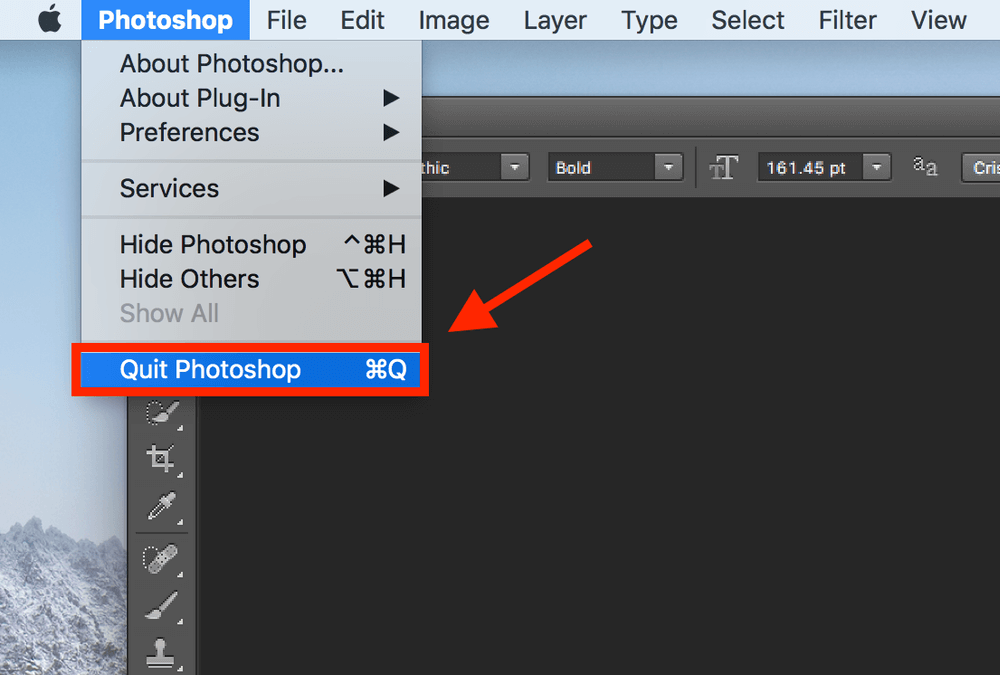Choose About Photoshop... menu entry
Screen dimensions: 1000x675
251,64
